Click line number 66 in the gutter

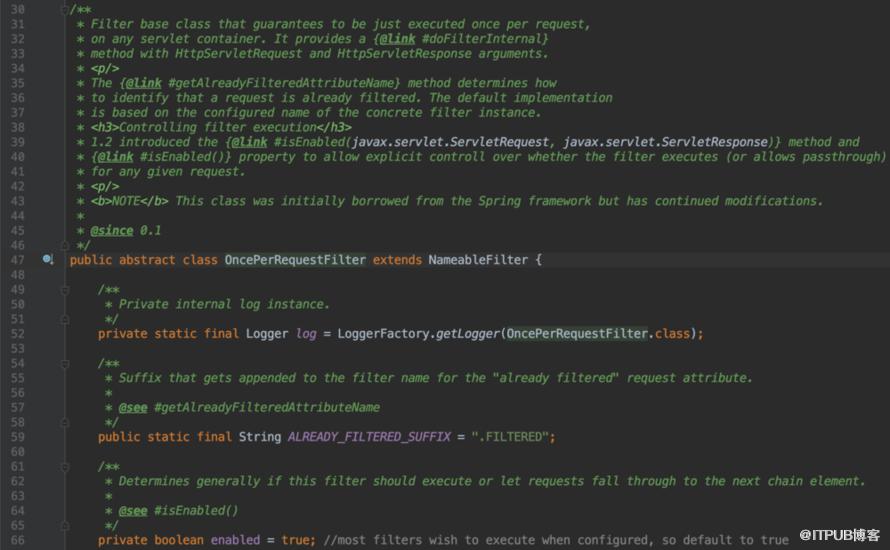pos(18,540)
